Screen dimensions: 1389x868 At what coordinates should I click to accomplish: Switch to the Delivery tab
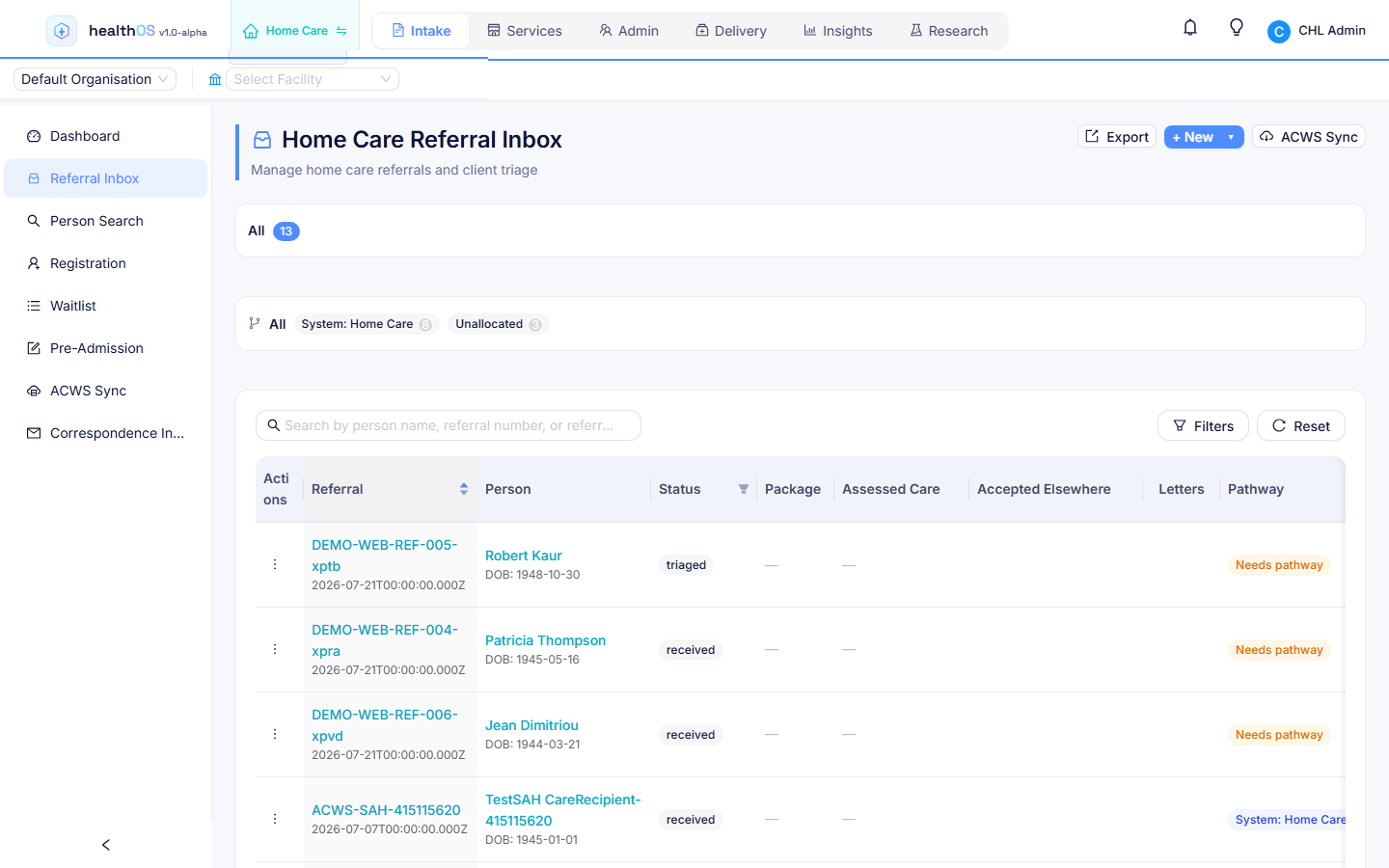click(x=731, y=31)
